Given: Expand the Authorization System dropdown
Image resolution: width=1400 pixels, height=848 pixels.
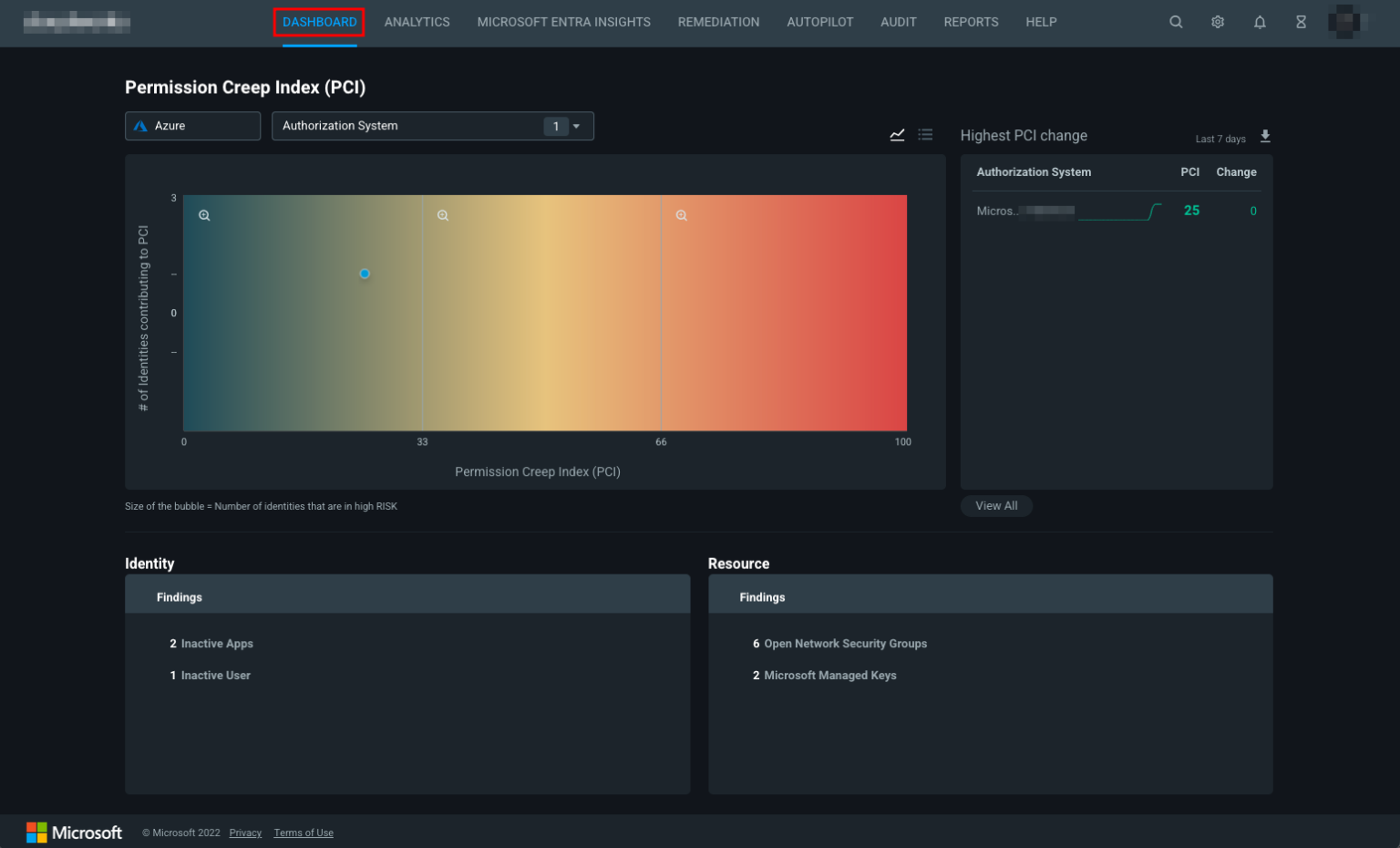Looking at the screenshot, I should pos(433,126).
